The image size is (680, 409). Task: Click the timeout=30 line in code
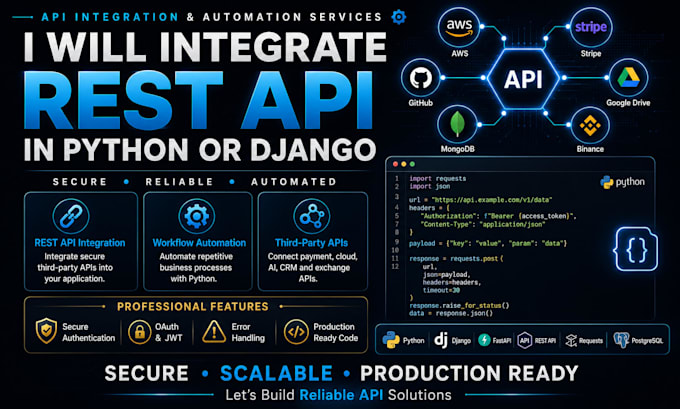441,291
